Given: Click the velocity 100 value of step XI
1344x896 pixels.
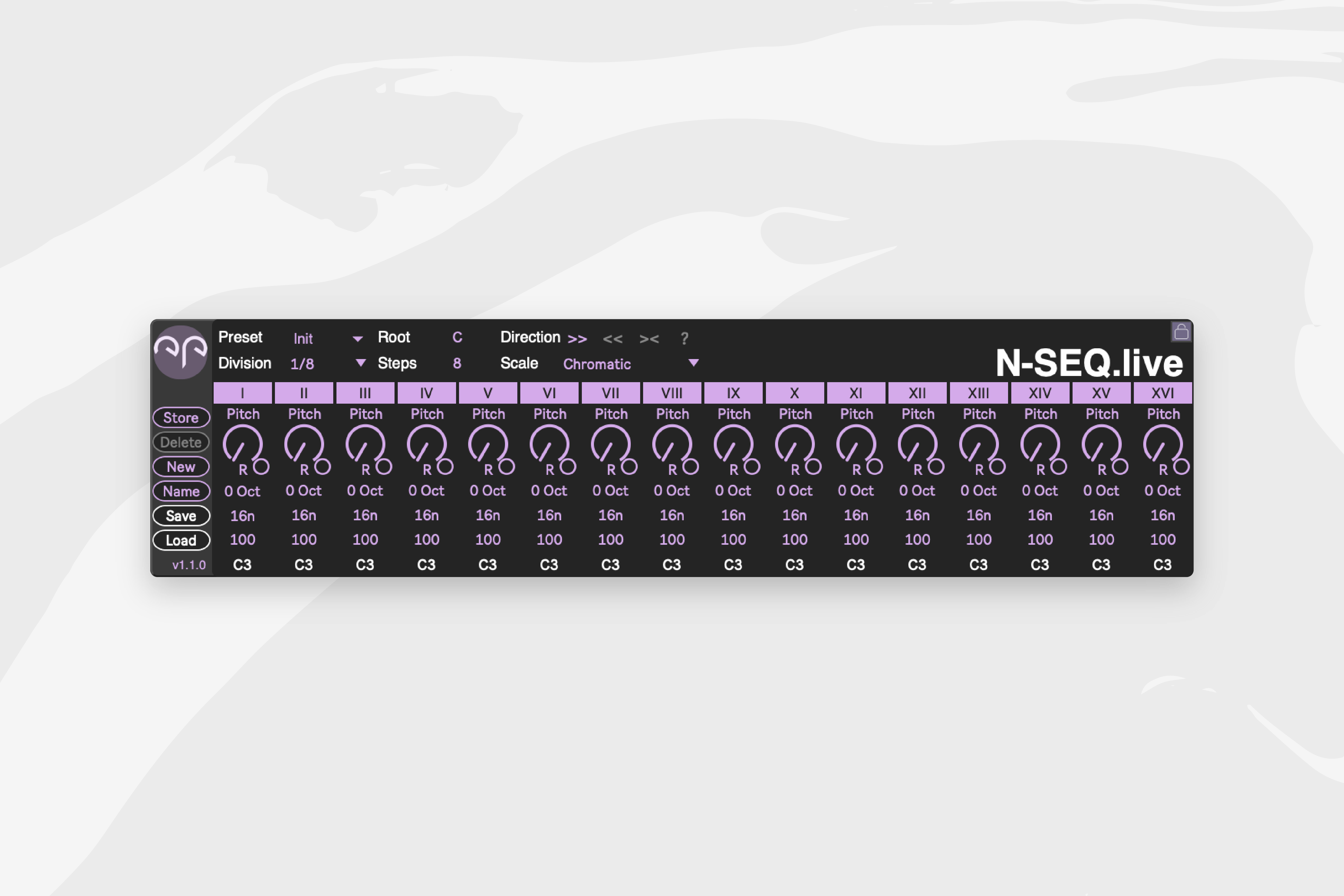Looking at the screenshot, I should pos(856,539).
